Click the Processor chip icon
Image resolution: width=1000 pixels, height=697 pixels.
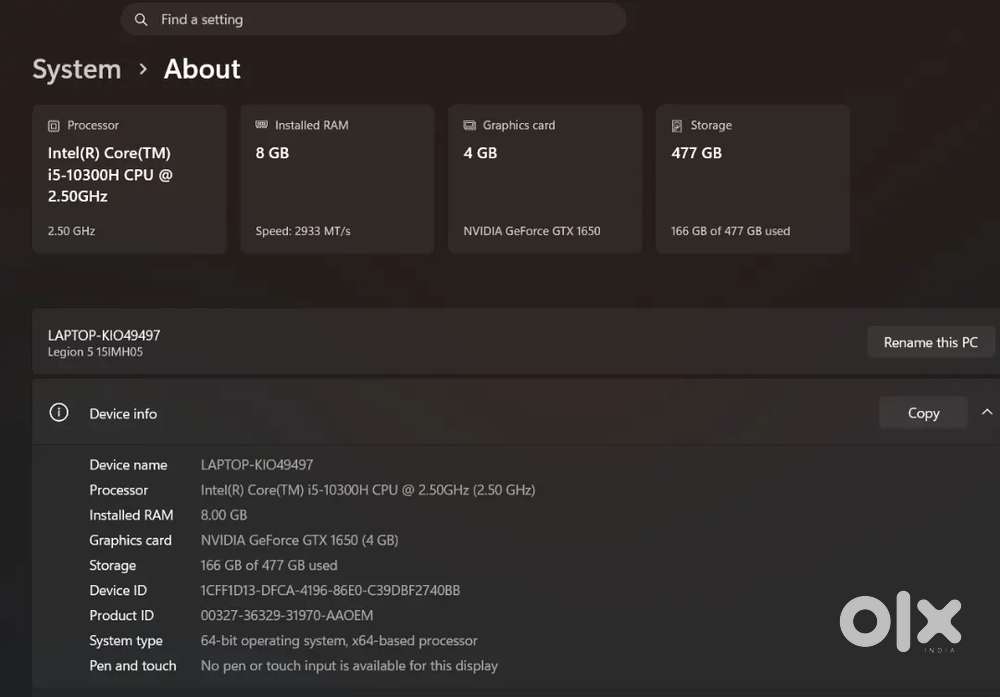tap(54, 126)
